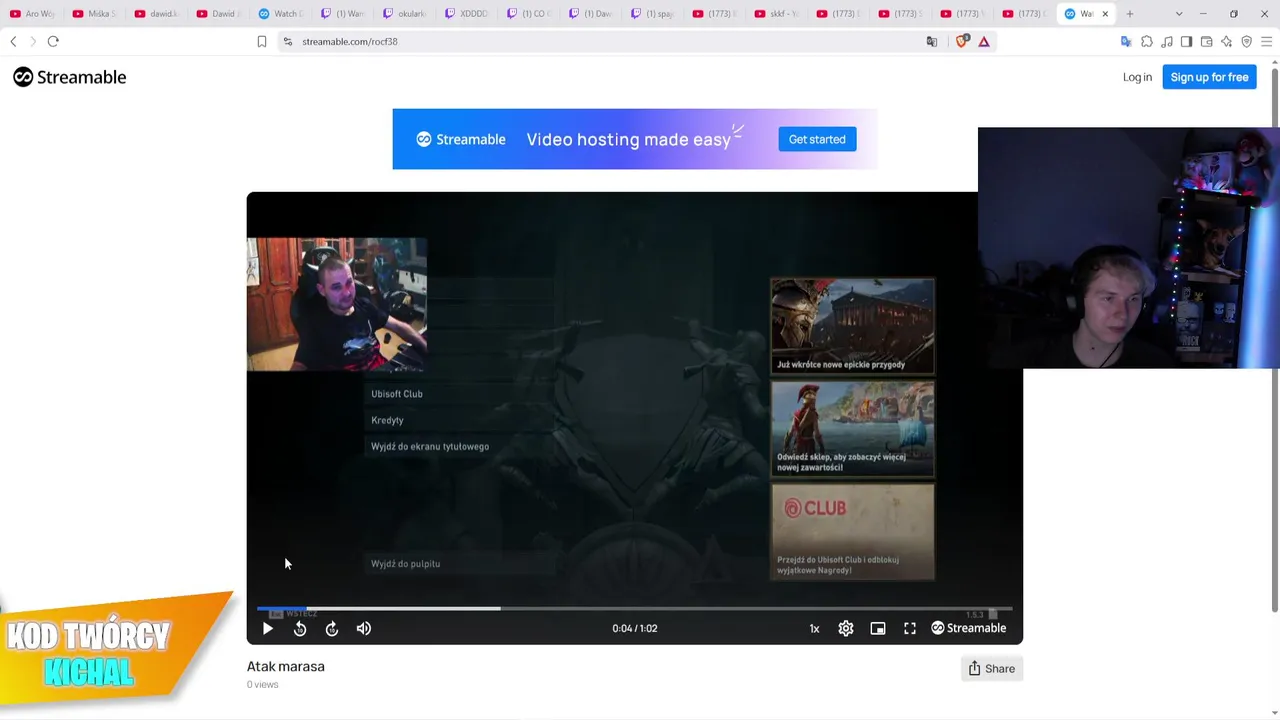This screenshot has width=1280, height=720.
Task: Switch to the okulark Twitch tab
Action: [x=404, y=14]
